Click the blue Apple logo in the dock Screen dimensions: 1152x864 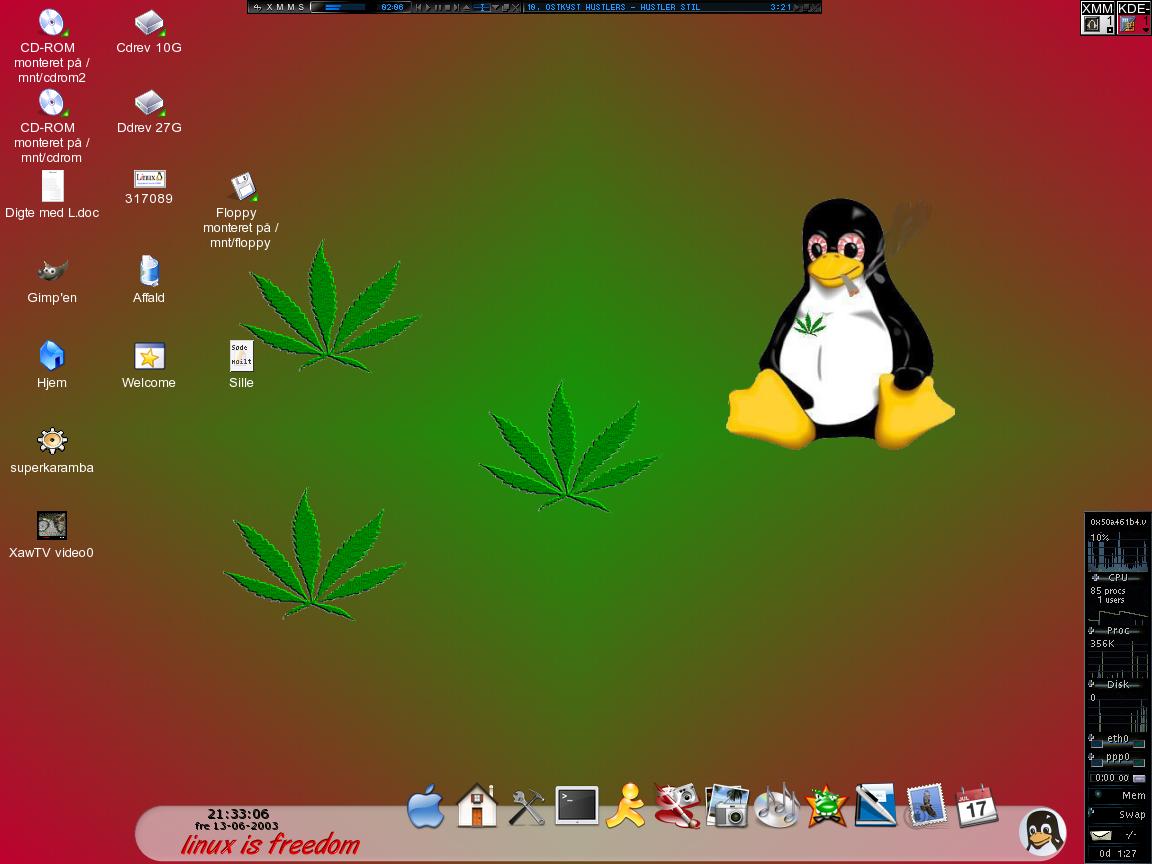425,807
